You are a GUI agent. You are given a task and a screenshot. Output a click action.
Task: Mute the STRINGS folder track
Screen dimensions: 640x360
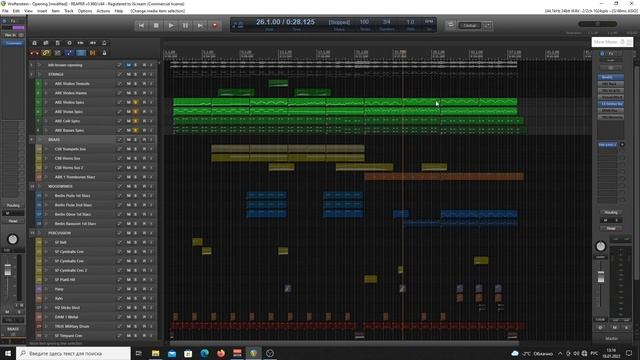129,74
